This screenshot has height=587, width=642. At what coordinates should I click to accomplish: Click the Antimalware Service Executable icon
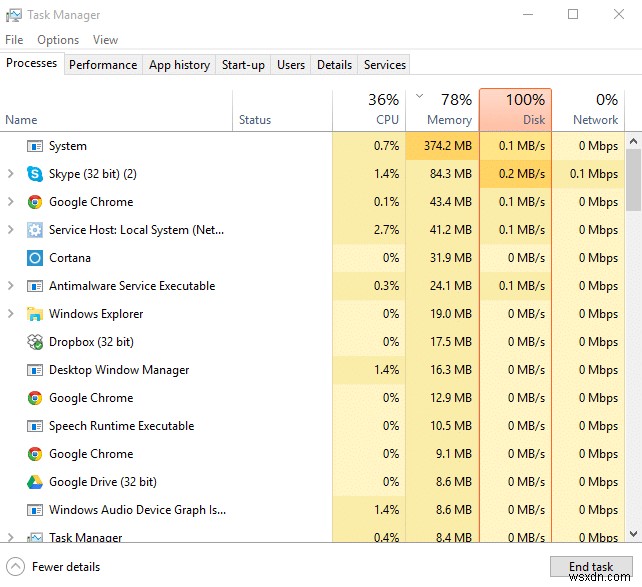point(35,286)
